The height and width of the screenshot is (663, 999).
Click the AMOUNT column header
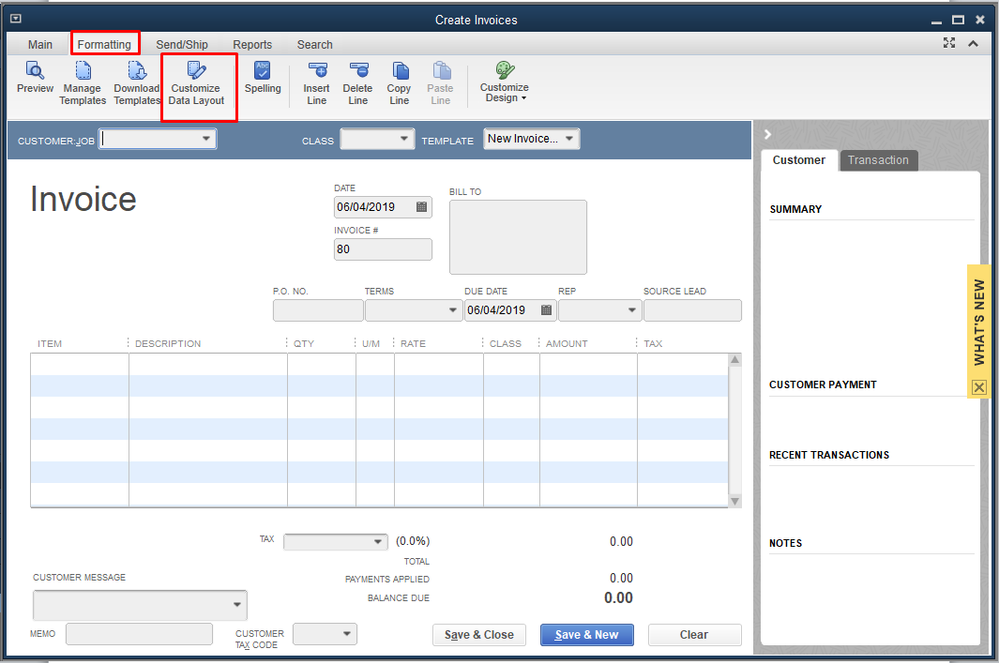pyautogui.click(x=566, y=343)
